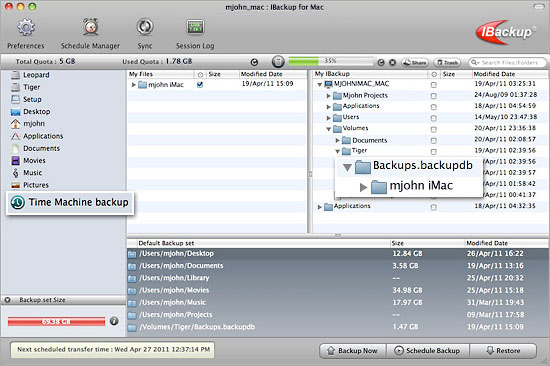Click Backup Now button
This screenshot has height=366, width=550.
pos(353,351)
